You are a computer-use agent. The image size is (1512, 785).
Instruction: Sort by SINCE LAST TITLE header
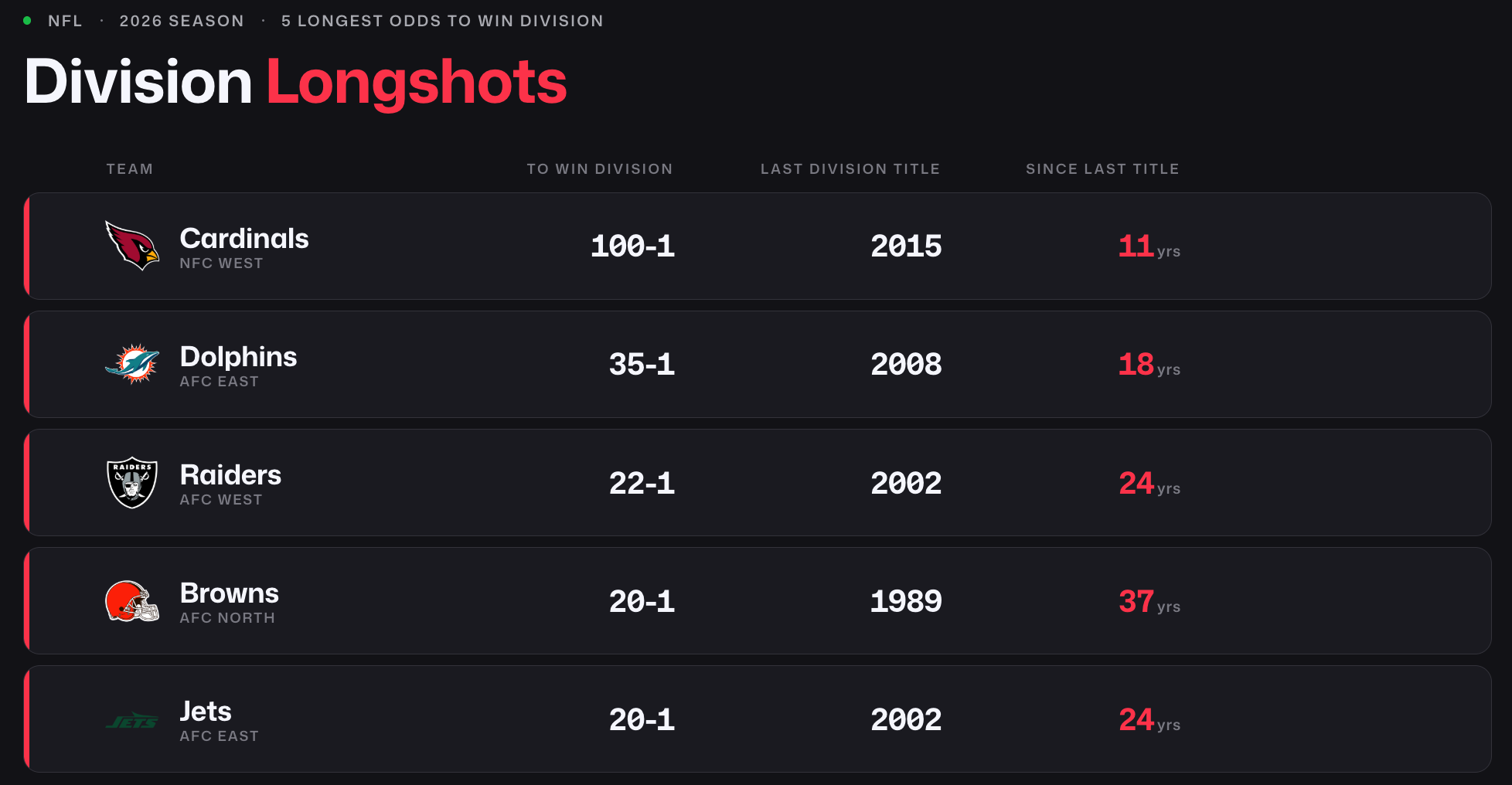coord(1102,169)
